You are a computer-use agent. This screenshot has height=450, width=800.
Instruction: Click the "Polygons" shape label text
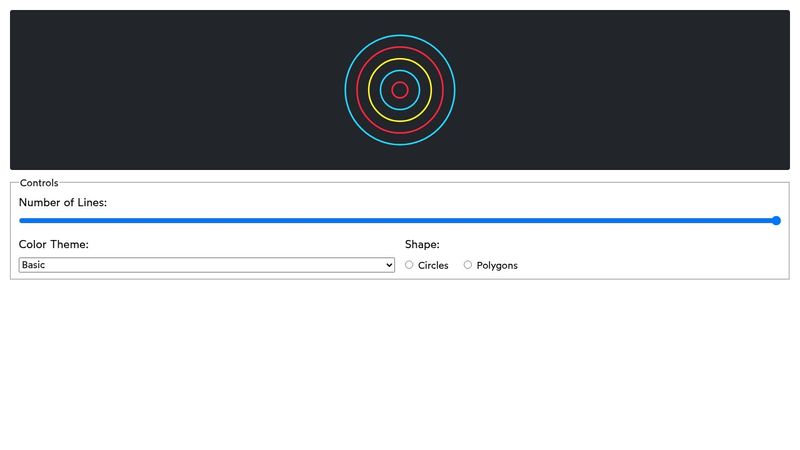point(497,266)
